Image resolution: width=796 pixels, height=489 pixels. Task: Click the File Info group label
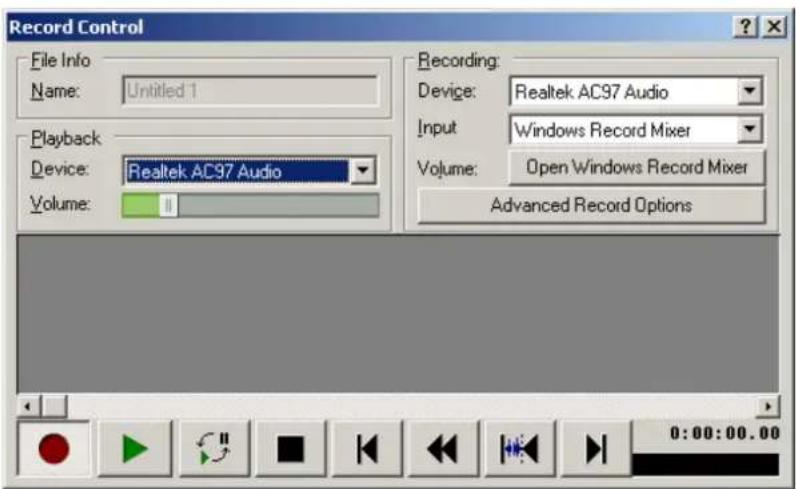point(60,60)
